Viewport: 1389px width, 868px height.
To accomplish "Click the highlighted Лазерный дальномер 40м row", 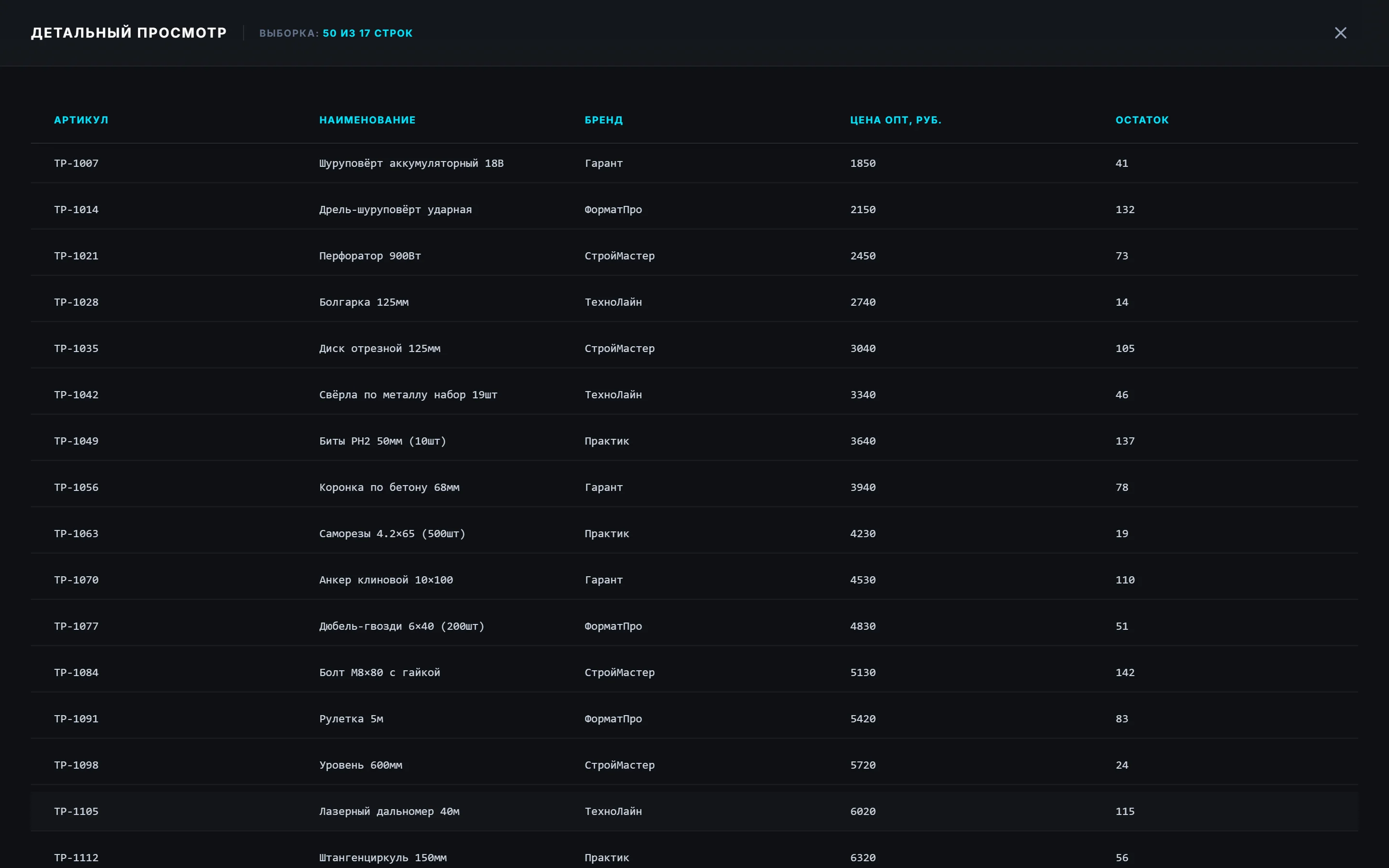I will (694, 811).
